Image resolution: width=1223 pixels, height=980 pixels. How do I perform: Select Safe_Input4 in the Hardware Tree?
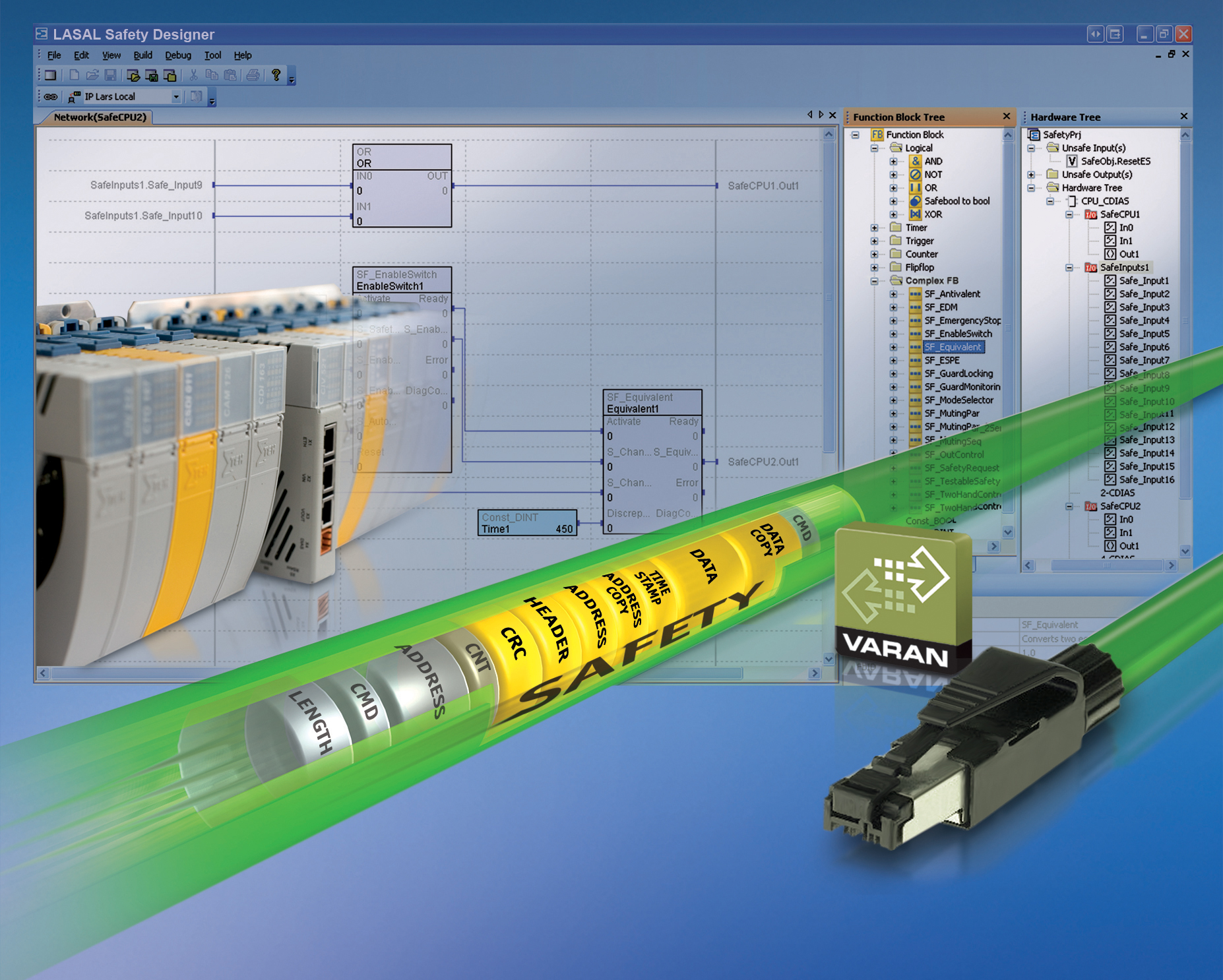click(x=1144, y=321)
